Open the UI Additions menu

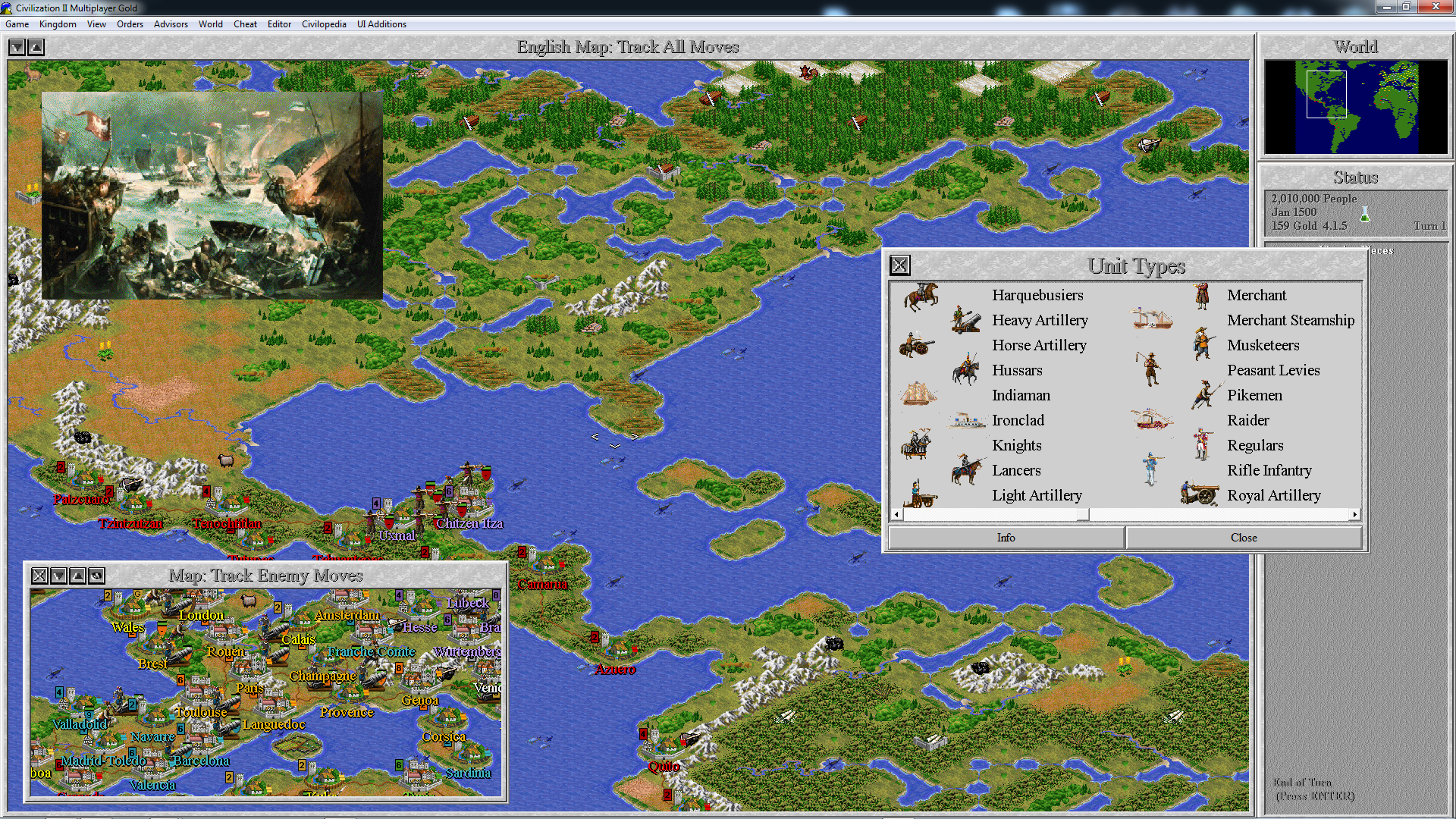381,24
